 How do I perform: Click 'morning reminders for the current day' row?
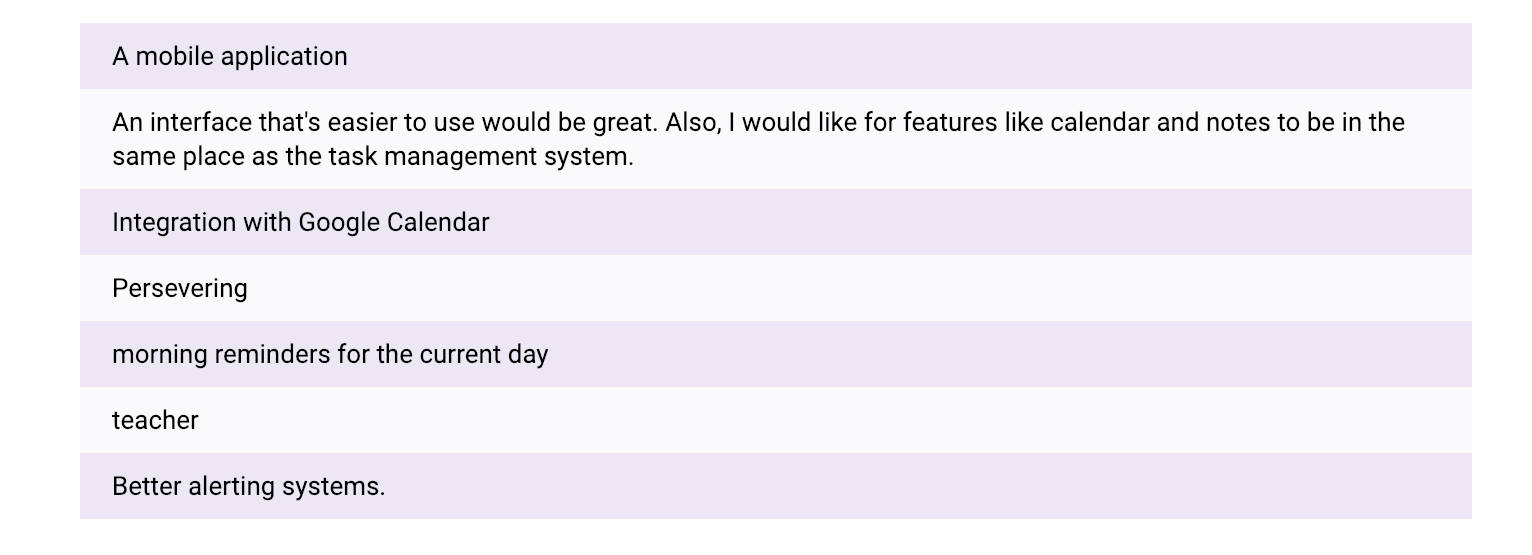[x=775, y=354]
